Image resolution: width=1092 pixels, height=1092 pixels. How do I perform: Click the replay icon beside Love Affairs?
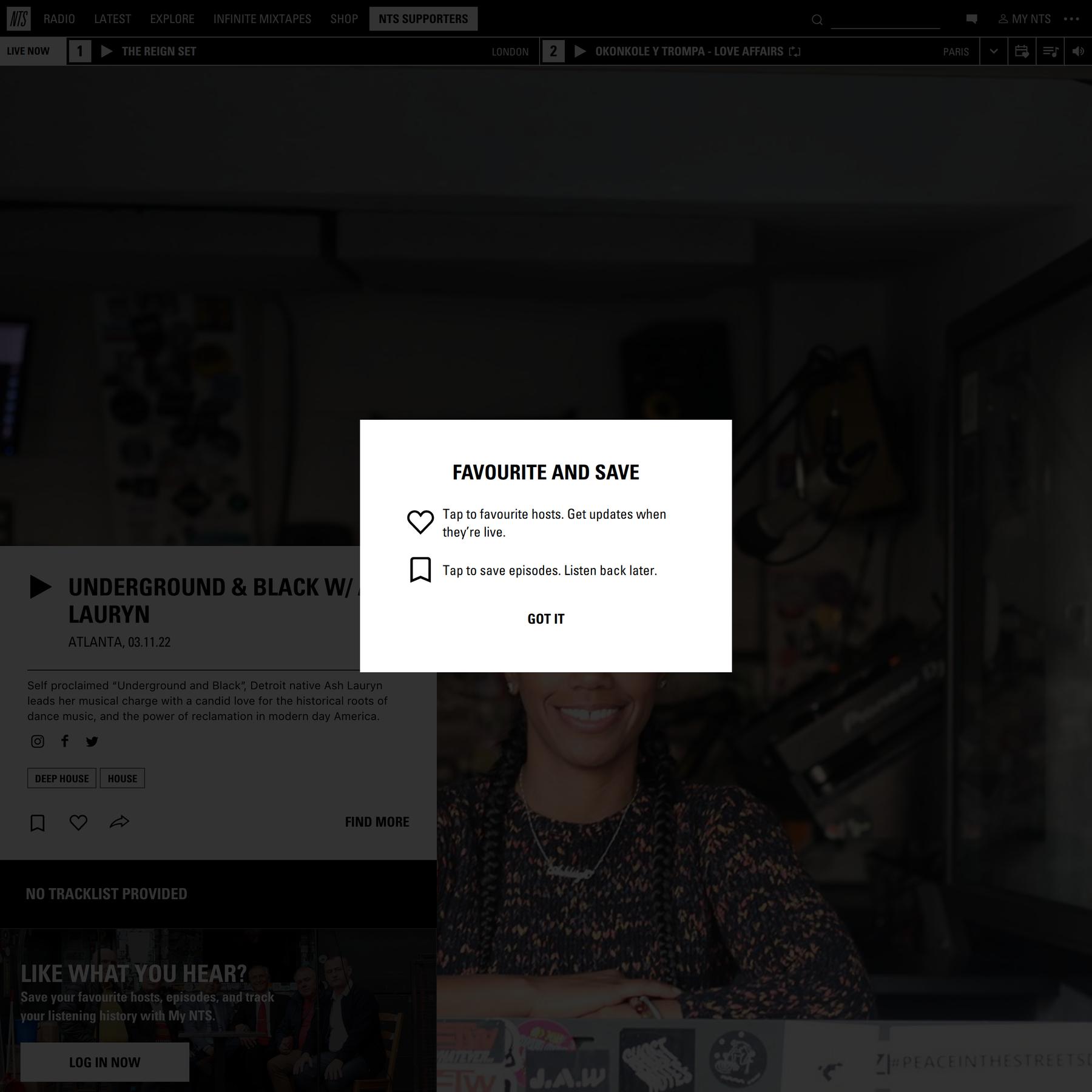pyautogui.click(x=795, y=52)
